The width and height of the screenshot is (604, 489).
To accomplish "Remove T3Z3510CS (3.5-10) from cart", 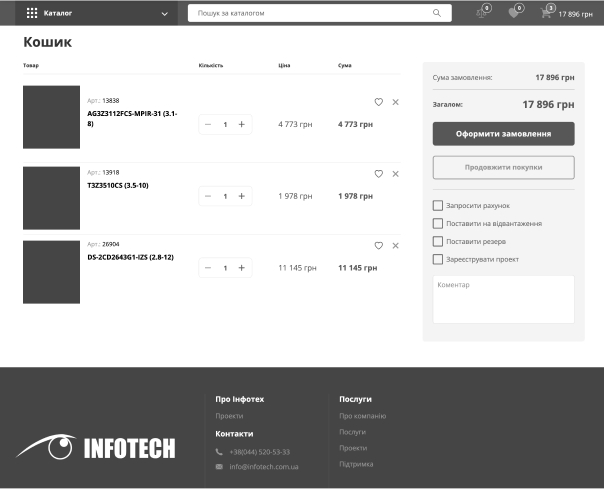I will [395, 174].
